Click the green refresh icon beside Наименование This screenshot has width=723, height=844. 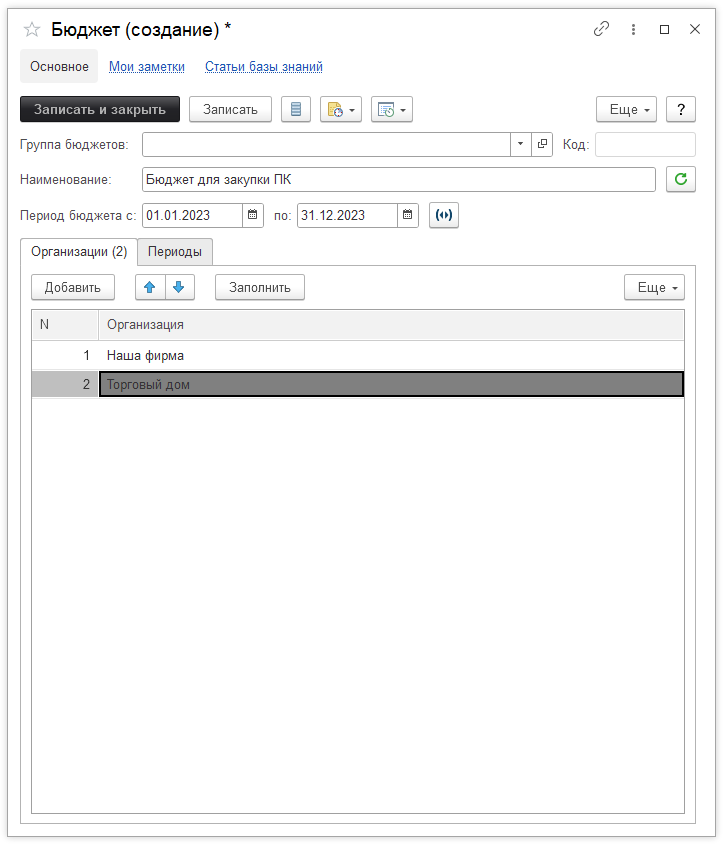click(680, 180)
